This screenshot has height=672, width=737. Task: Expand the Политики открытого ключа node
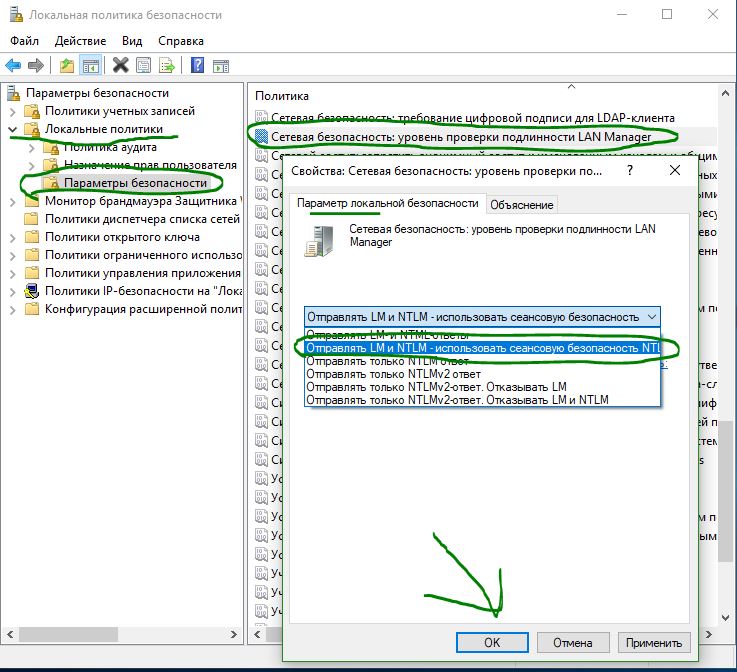click(x=13, y=238)
